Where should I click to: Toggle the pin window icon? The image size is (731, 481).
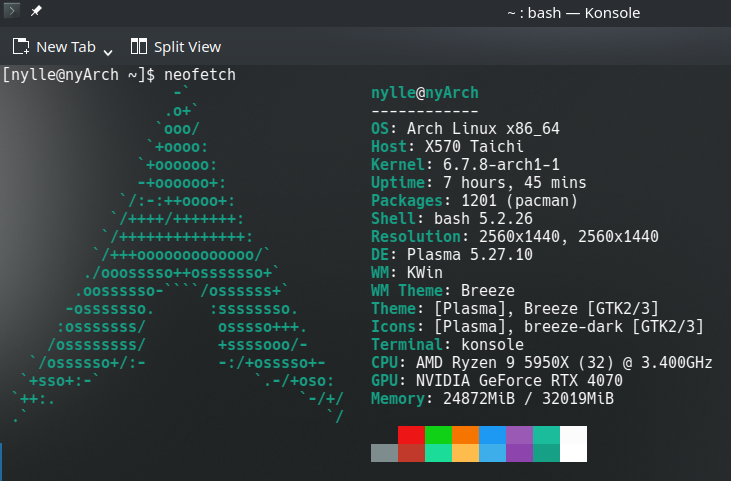(36, 11)
